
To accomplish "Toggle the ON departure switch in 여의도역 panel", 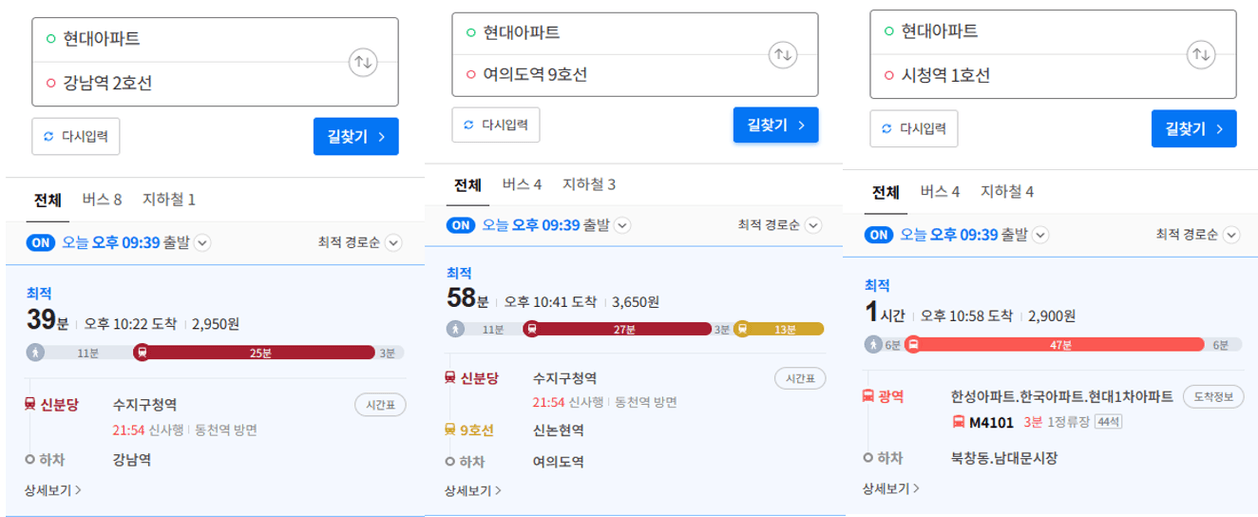I will tap(461, 225).
